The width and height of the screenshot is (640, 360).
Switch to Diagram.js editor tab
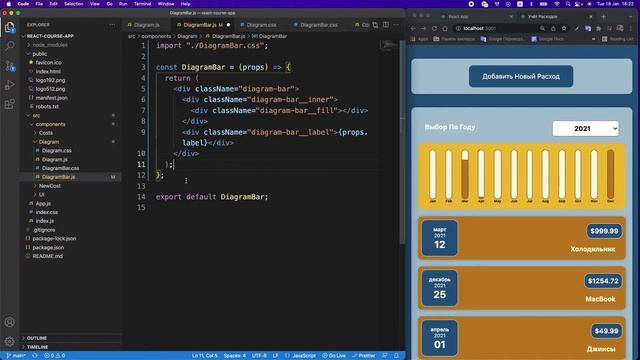(146, 25)
